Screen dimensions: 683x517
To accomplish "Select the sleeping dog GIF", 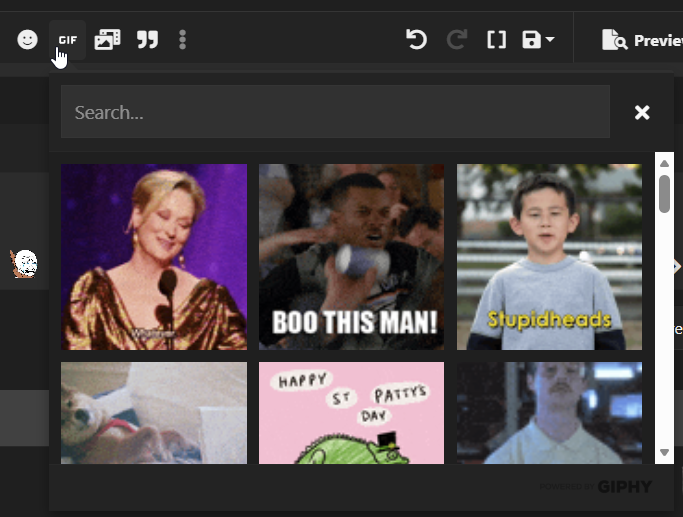I will tap(154, 413).
